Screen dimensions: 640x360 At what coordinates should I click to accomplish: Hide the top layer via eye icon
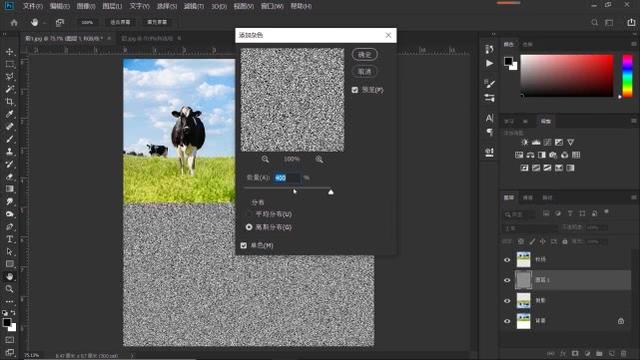pos(507,260)
